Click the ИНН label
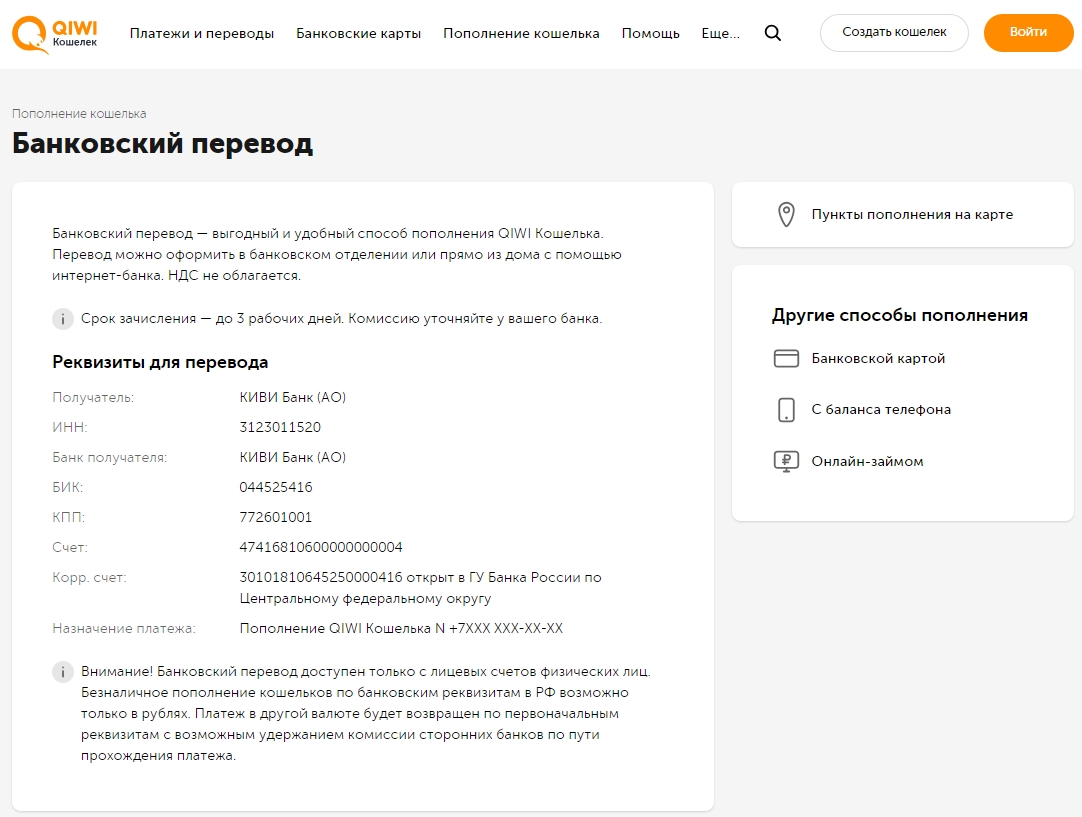 [70, 427]
